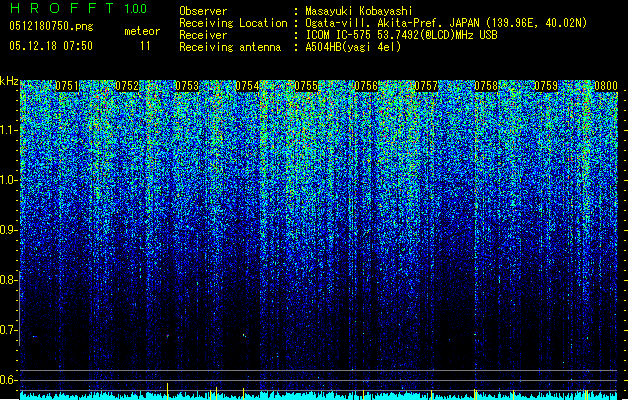The width and height of the screenshot is (629, 400).
Task: Click the date stamp 05.12.18 07:50
Action: (51, 46)
